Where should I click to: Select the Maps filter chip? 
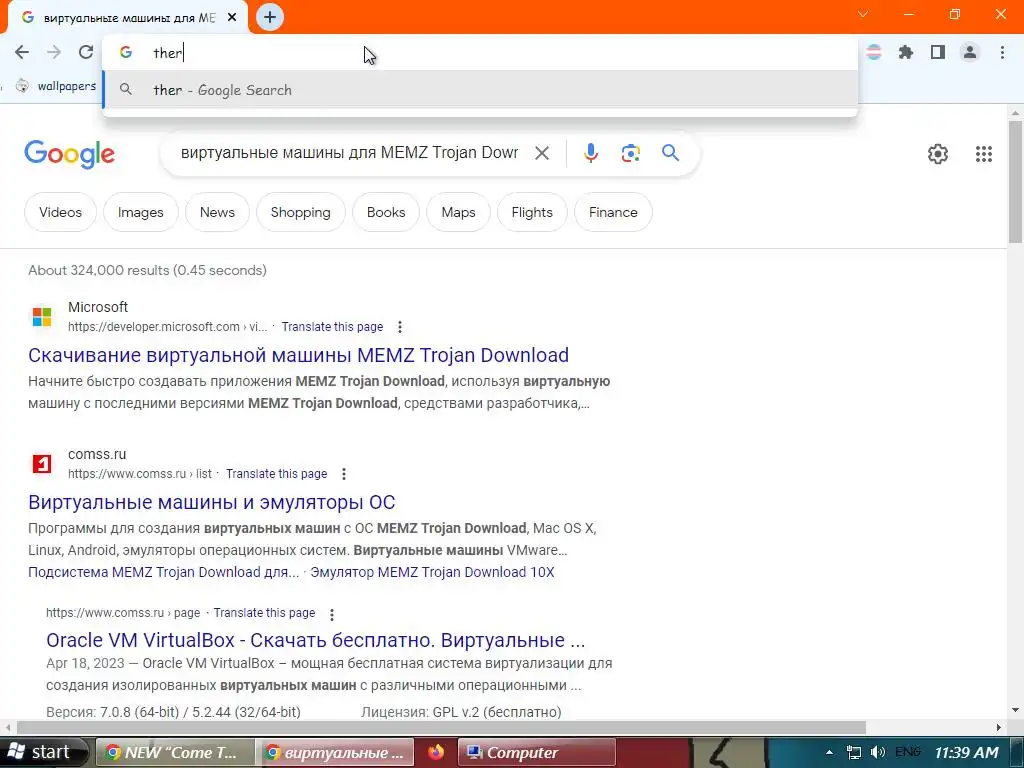click(x=458, y=212)
